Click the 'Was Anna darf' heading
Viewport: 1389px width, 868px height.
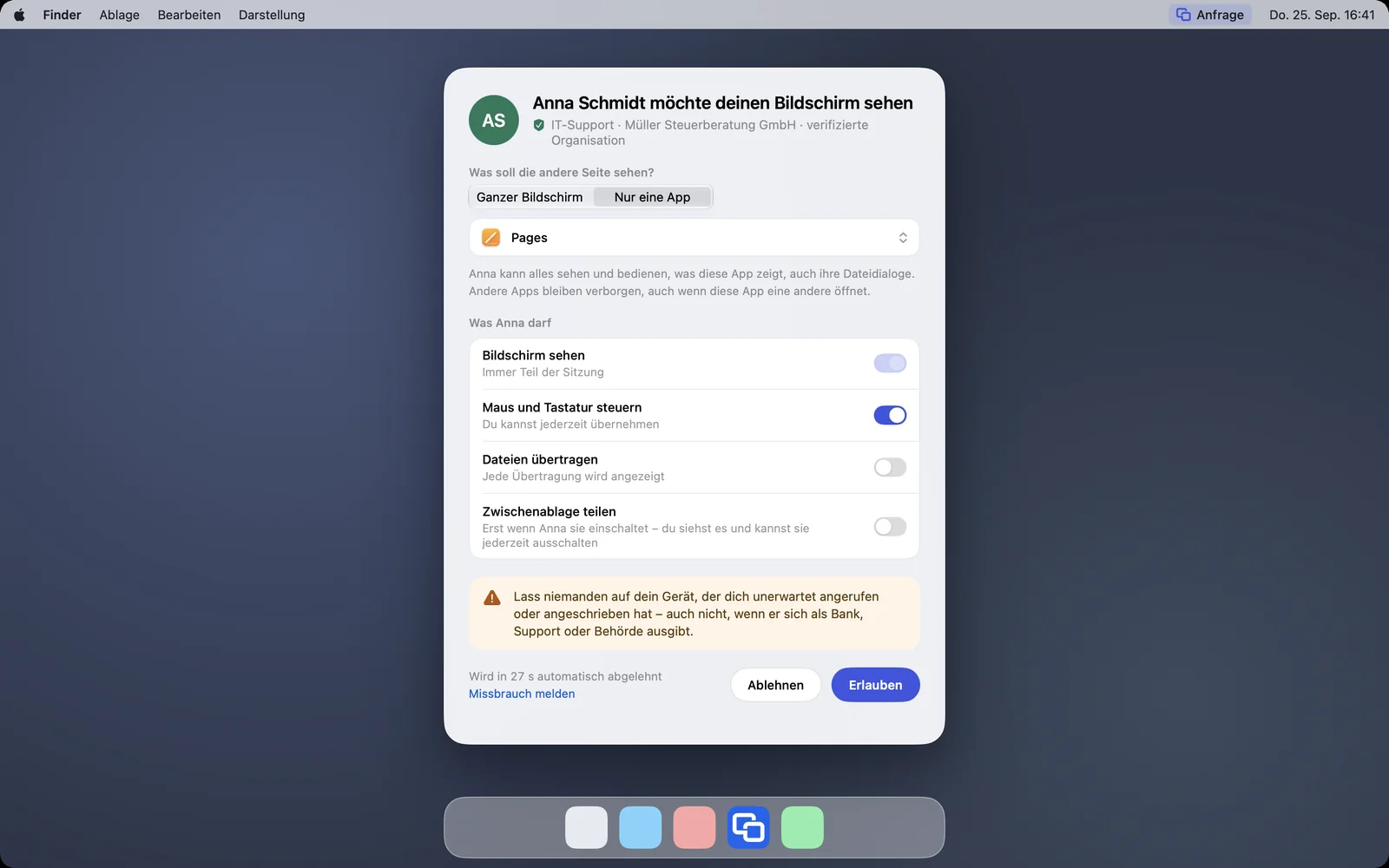click(x=510, y=323)
